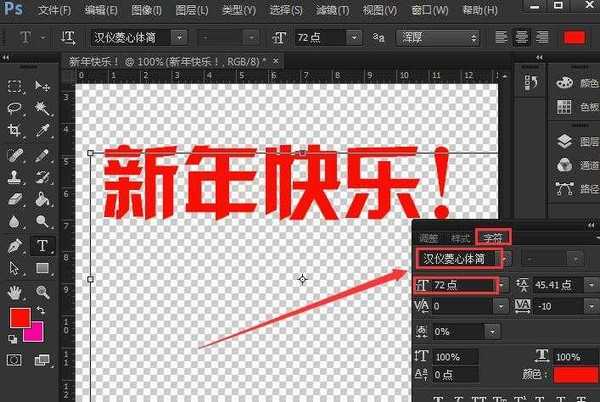600x402 pixels.
Task: Select the Horizontal Type tool in the toolbox
Action: 43,244
